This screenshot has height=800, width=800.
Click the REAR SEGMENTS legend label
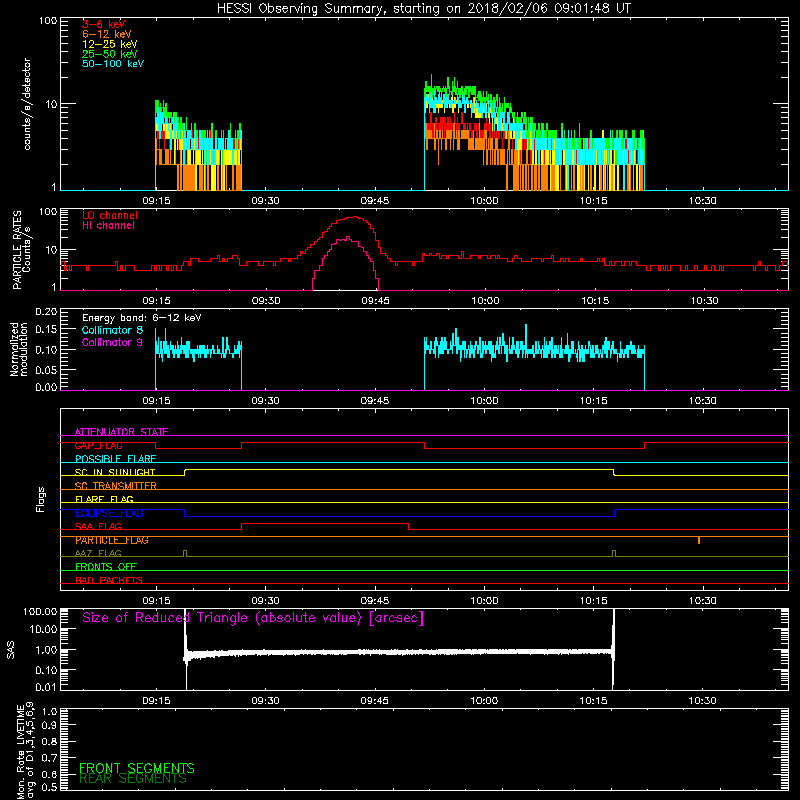pyautogui.click(x=133, y=778)
